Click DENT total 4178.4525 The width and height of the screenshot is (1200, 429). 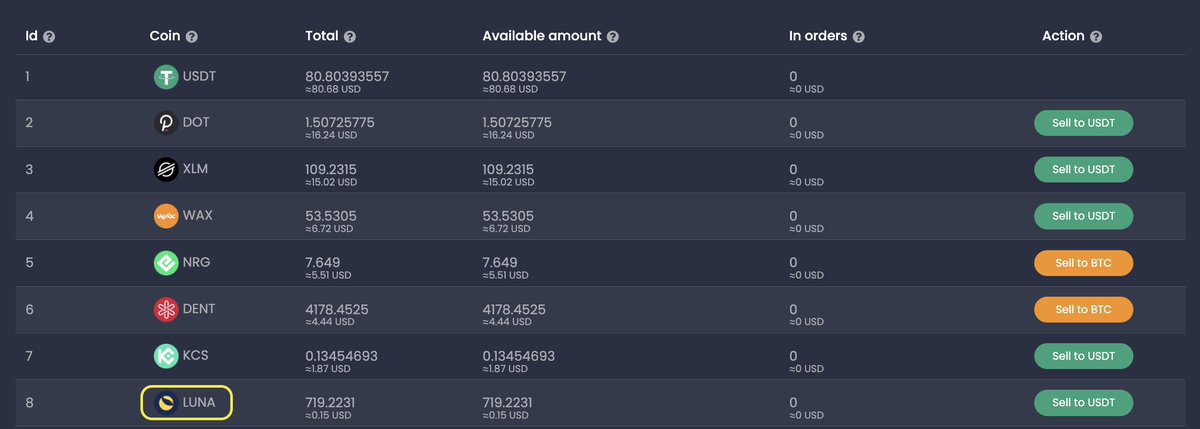(x=337, y=309)
